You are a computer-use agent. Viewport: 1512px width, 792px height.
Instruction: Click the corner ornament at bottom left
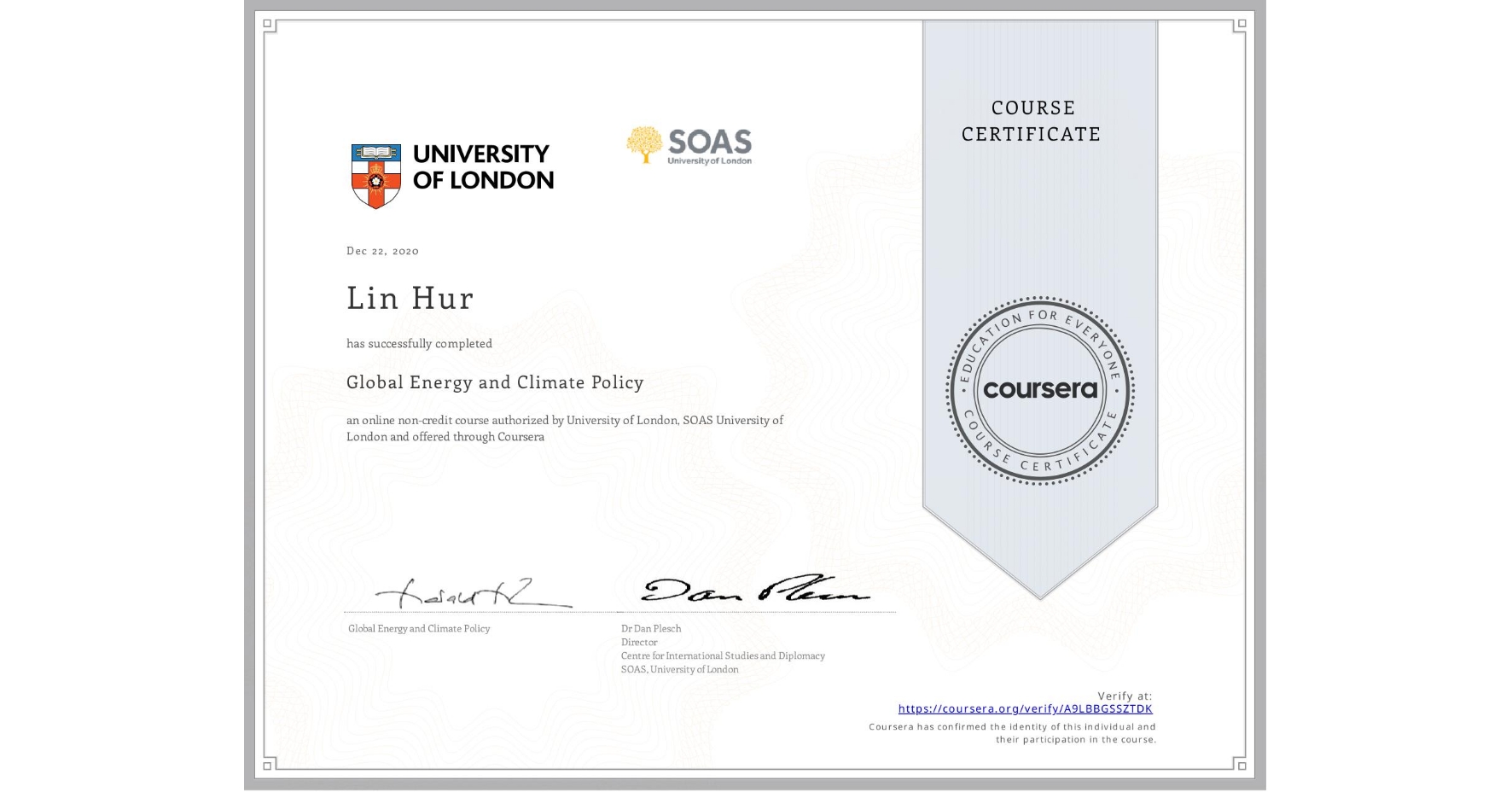(x=269, y=766)
